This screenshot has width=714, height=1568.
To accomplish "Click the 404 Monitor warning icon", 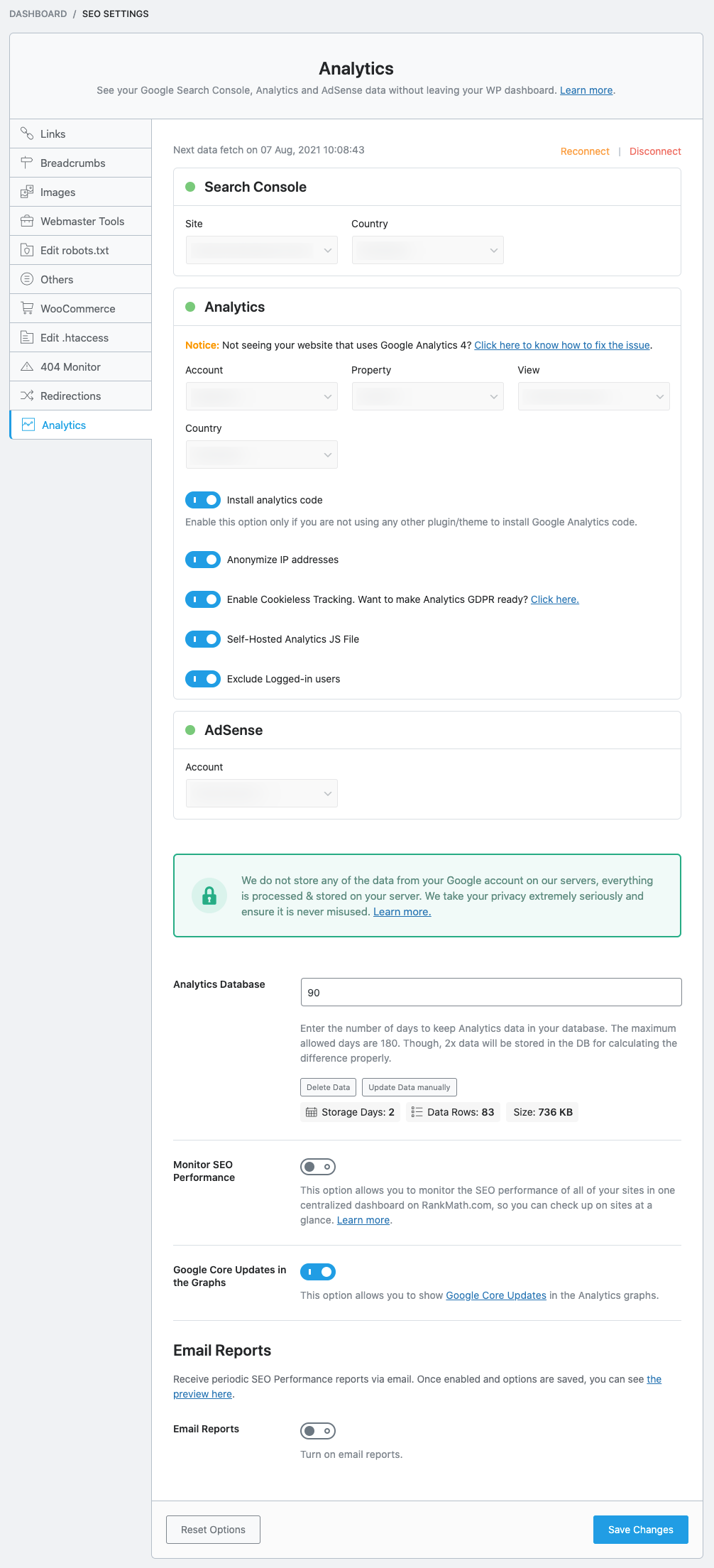I will pyautogui.click(x=27, y=366).
